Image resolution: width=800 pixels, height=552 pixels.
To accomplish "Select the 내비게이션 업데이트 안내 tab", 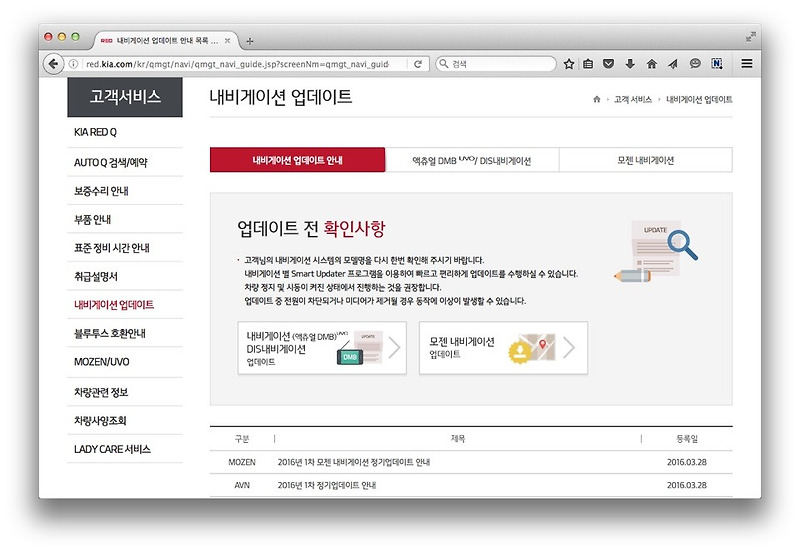I will point(297,160).
